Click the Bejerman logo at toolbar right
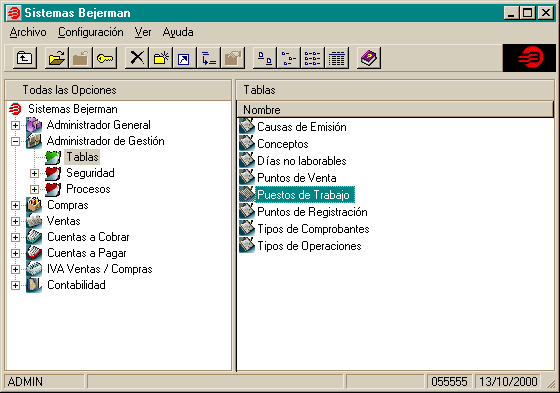This screenshot has width=560, height=393. pyautogui.click(x=529, y=58)
